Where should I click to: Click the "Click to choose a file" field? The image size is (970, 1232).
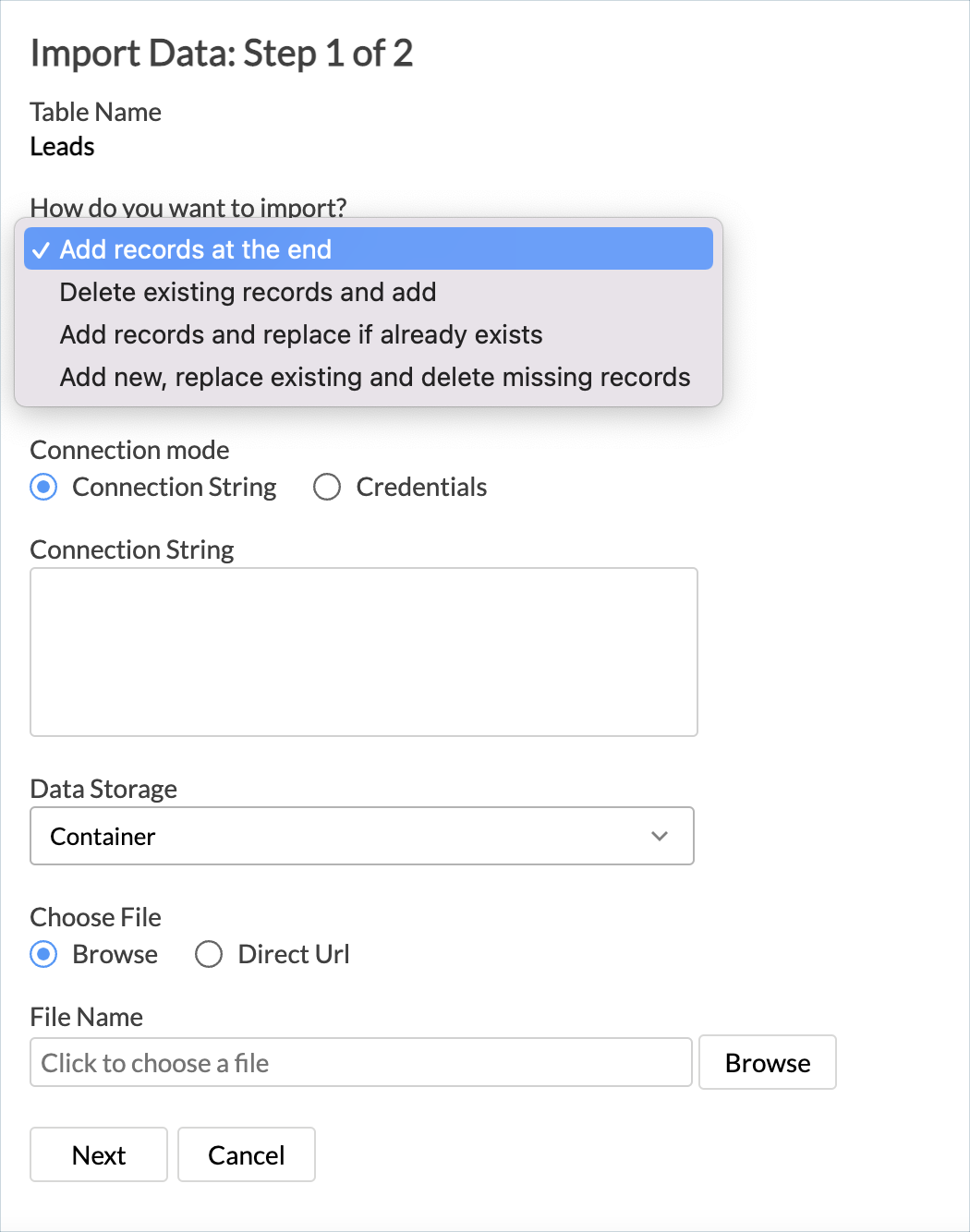(x=360, y=1062)
